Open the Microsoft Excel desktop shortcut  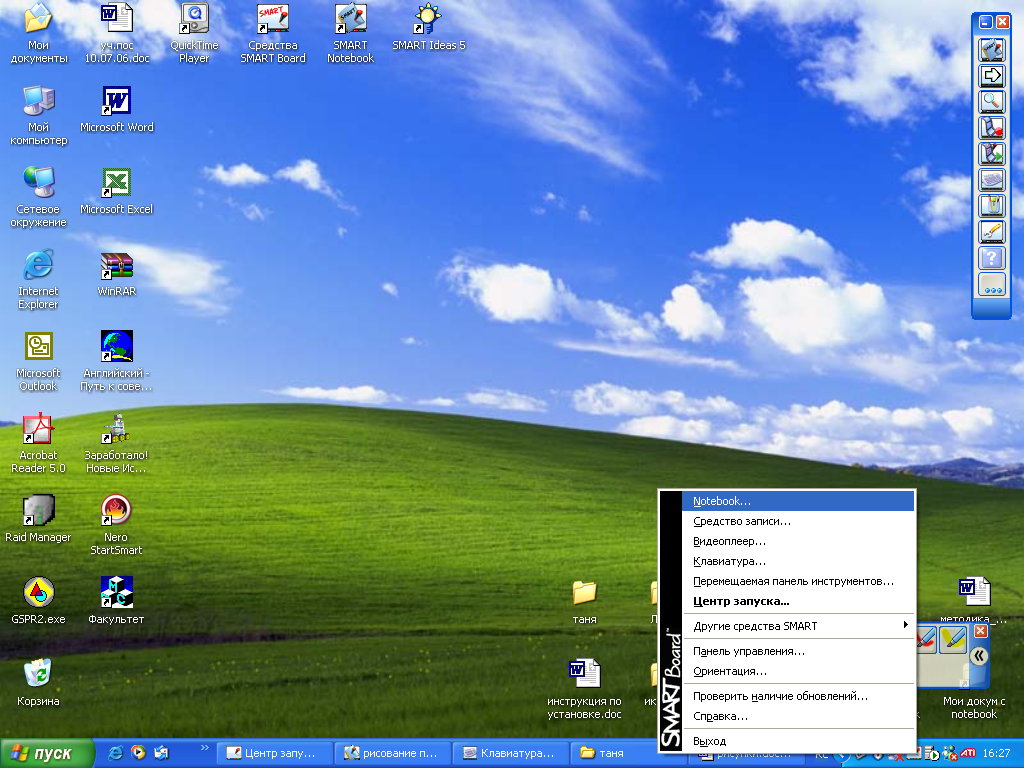coord(117,191)
